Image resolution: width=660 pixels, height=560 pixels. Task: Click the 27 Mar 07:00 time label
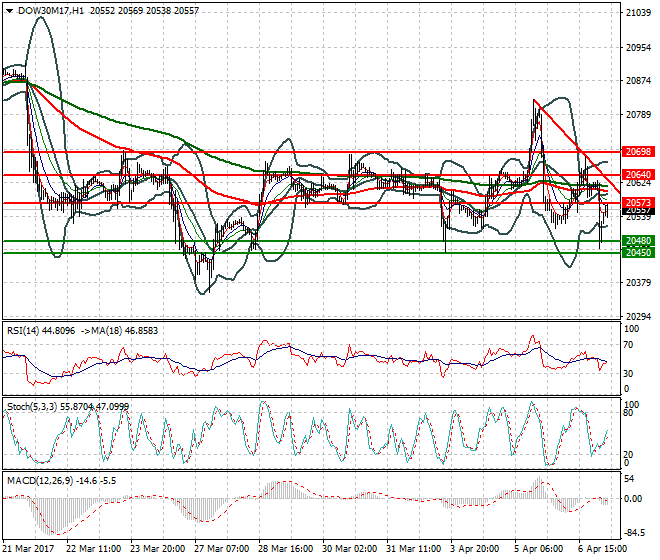[222, 549]
